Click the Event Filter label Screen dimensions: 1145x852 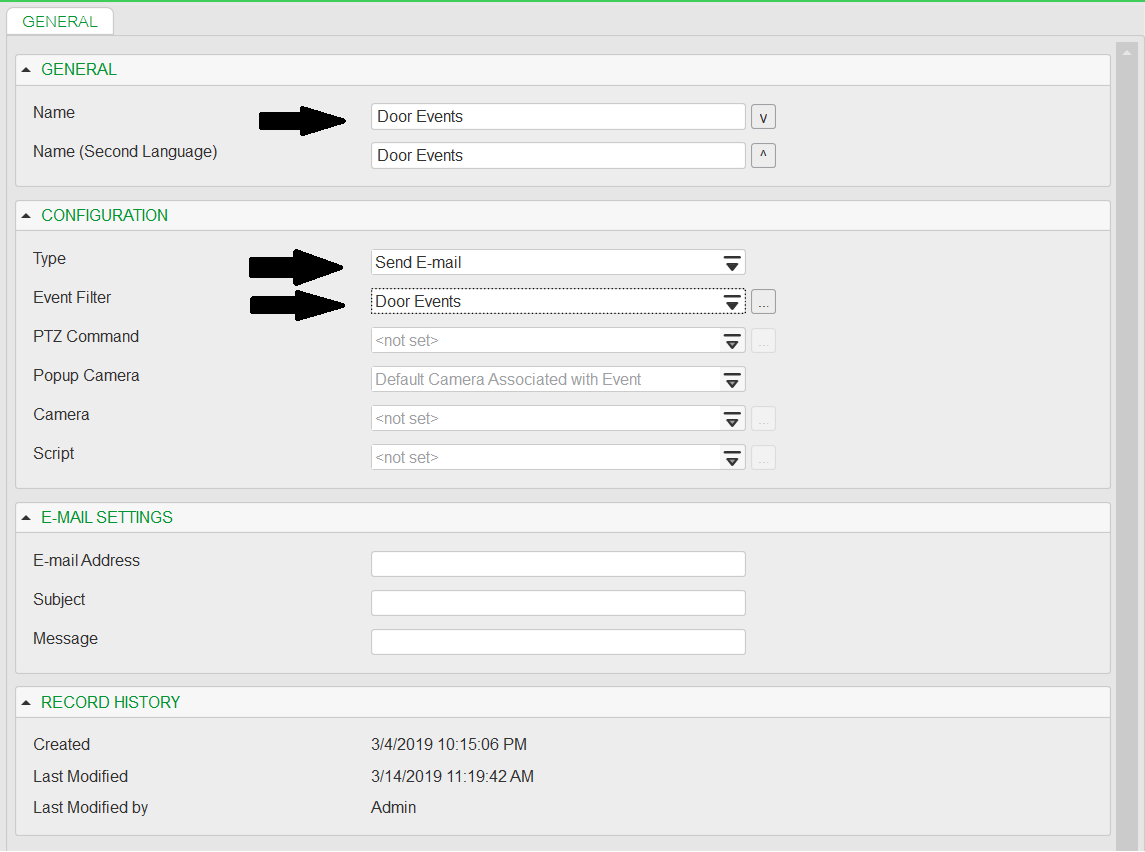(72, 298)
